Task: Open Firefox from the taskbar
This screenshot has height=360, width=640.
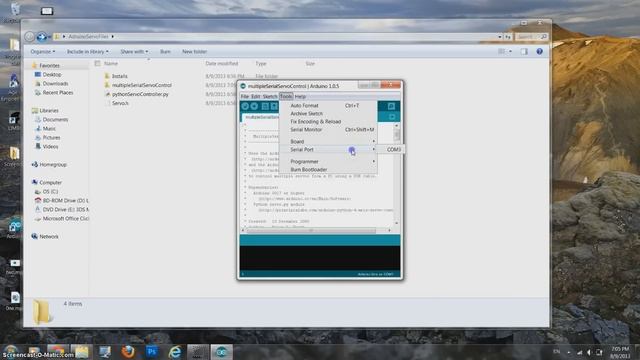Action: tap(128, 351)
